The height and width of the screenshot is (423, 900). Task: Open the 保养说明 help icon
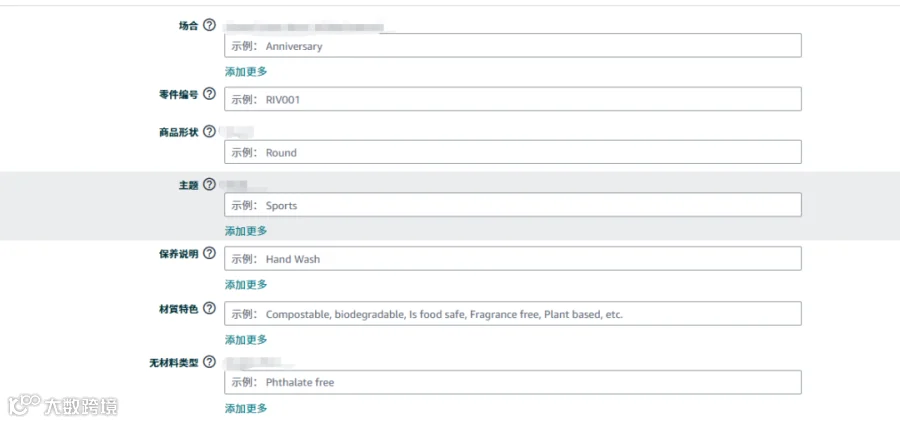click(210, 253)
